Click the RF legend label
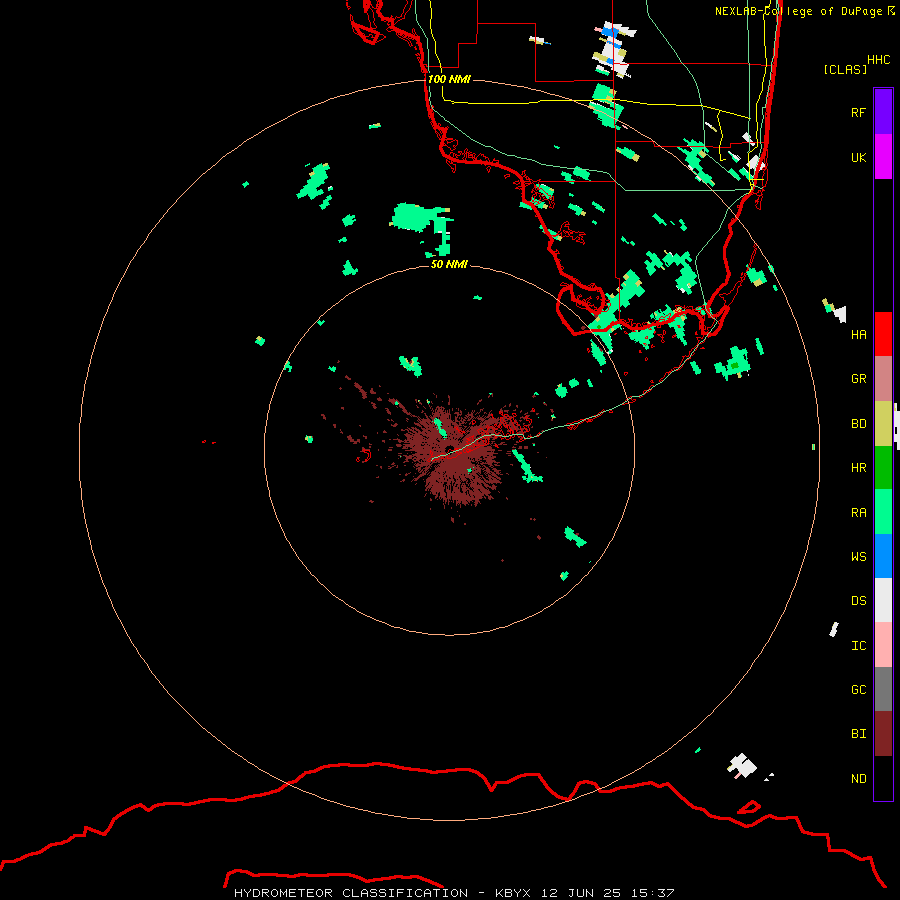This screenshot has width=900, height=900. point(858,112)
